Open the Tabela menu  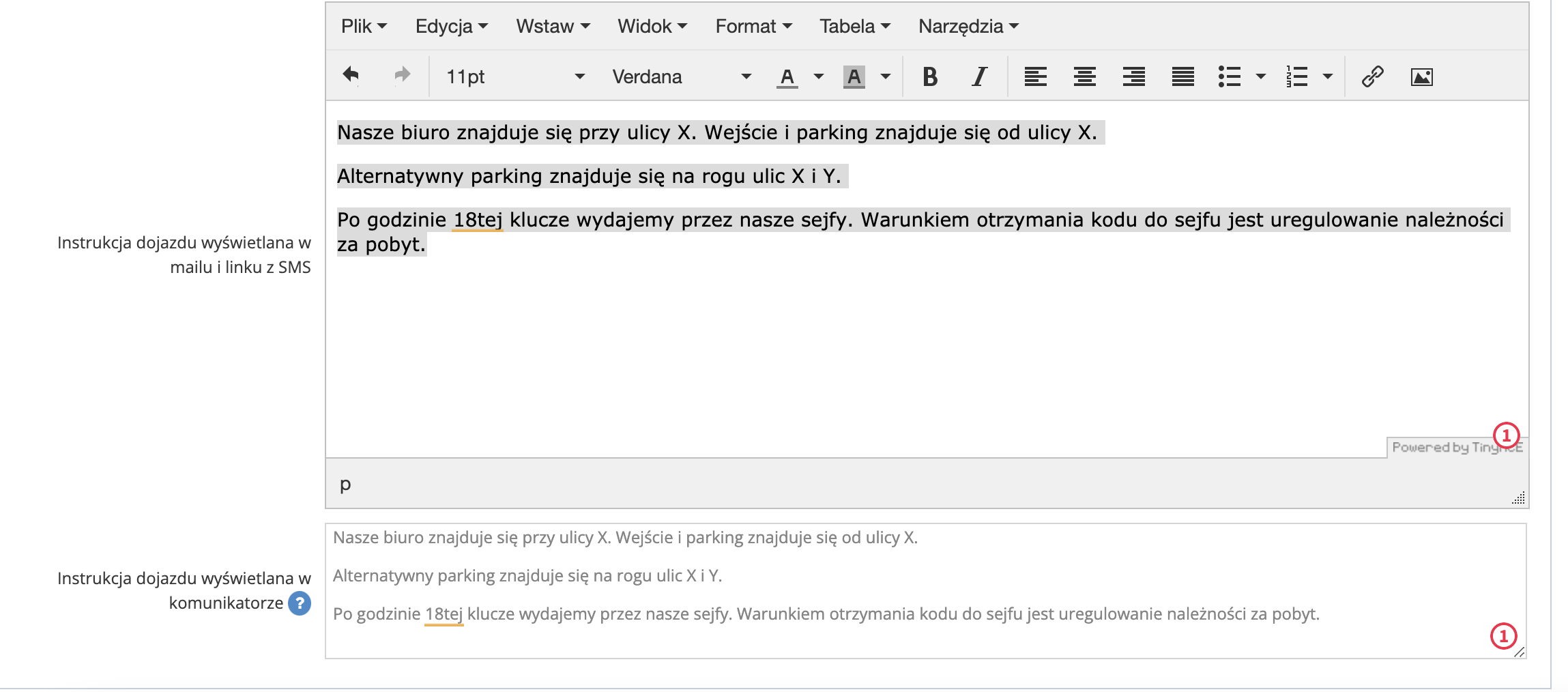click(855, 26)
